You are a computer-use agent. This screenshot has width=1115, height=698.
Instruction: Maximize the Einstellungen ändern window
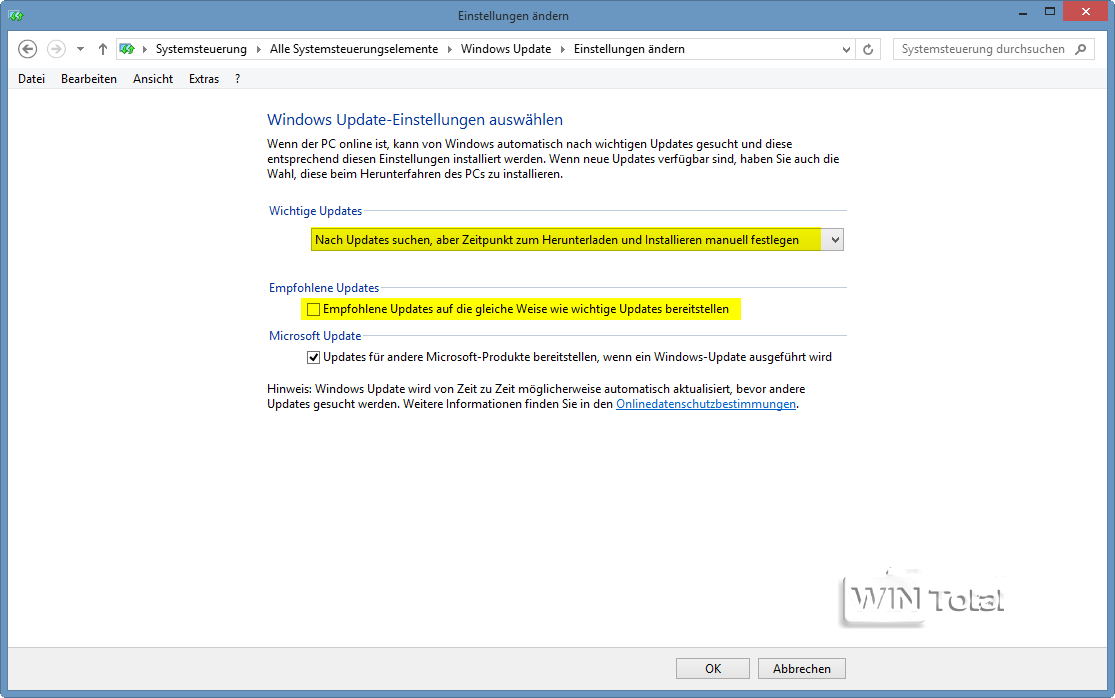pos(1050,13)
